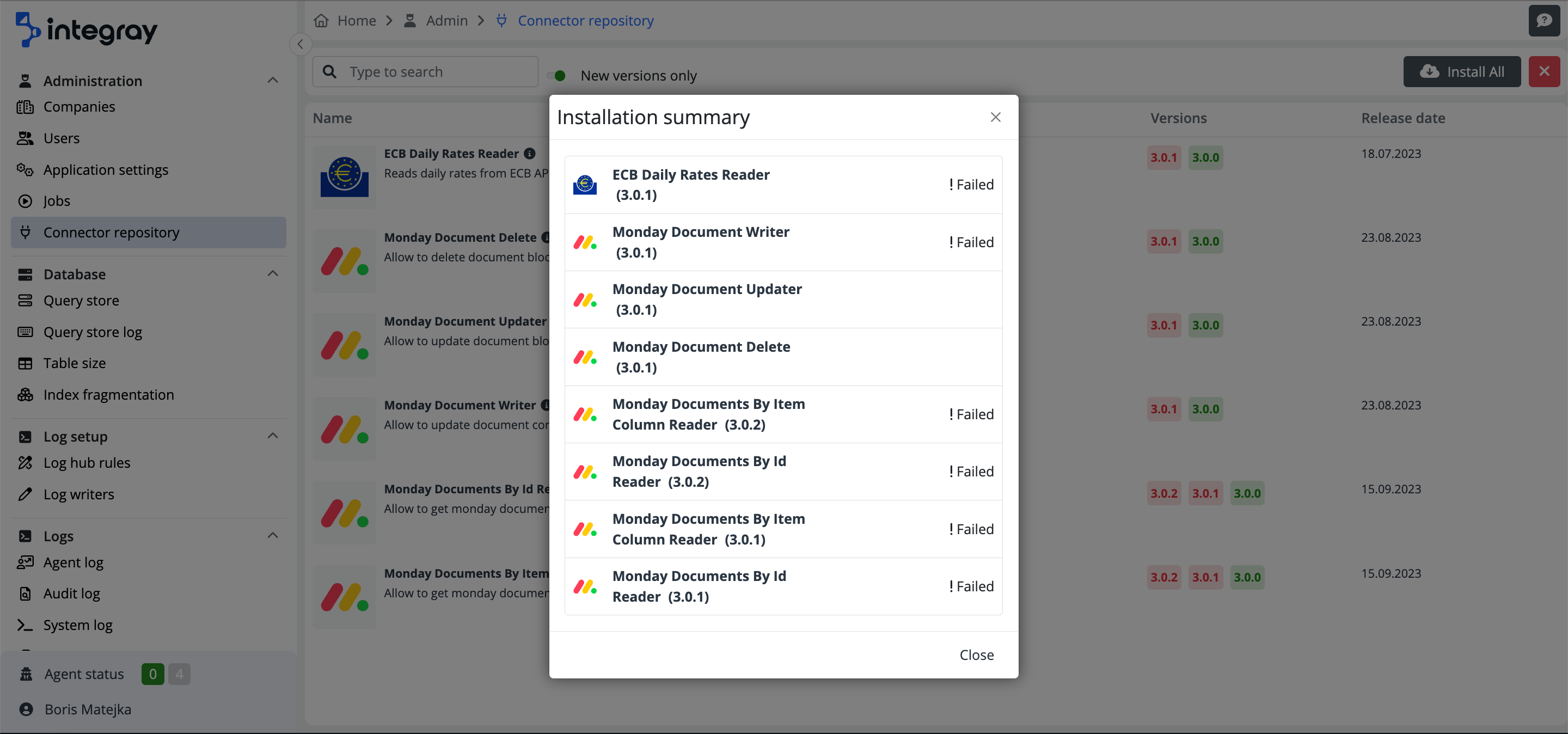Click the Home breadcrumb icon
This screenshot has height=734, width=1568.
[x=321, y=21]
